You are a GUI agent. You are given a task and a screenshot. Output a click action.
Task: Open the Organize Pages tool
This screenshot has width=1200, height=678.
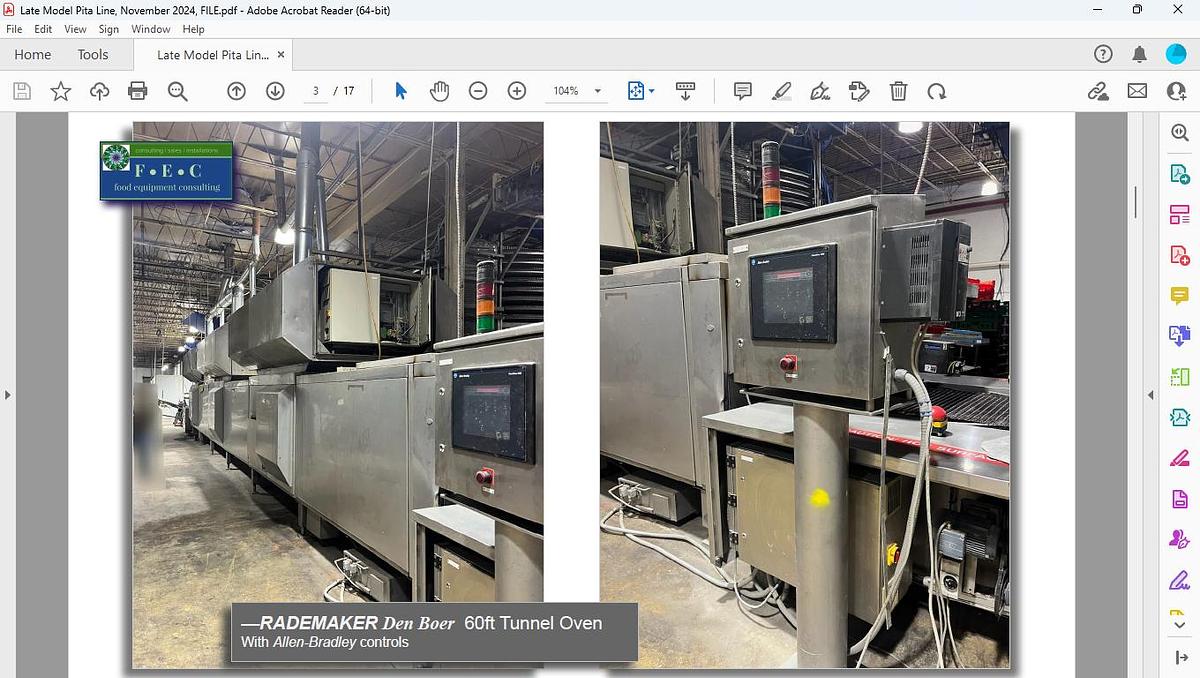pos(1180,213)
